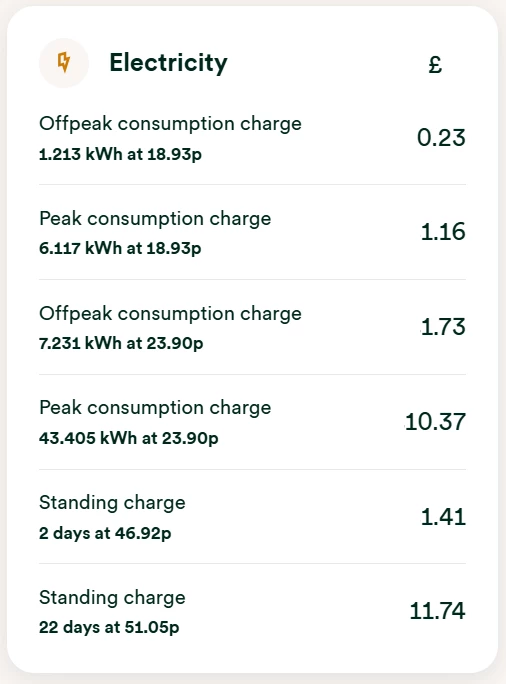The height and width of the screenshot is (684, 506).
Task: Click the Electricity heading
Action: (x=168, y=63)
